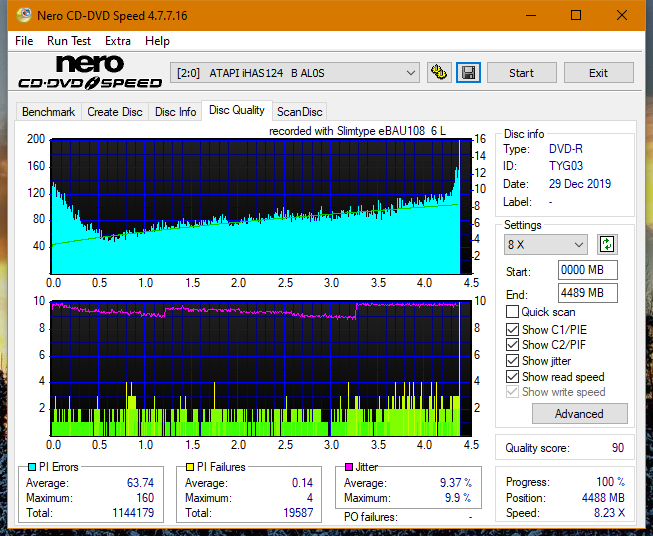This screenshot has width=653, height=536.
Task: Switch to the Create Disc tab
Action: [x=115, y=112]
